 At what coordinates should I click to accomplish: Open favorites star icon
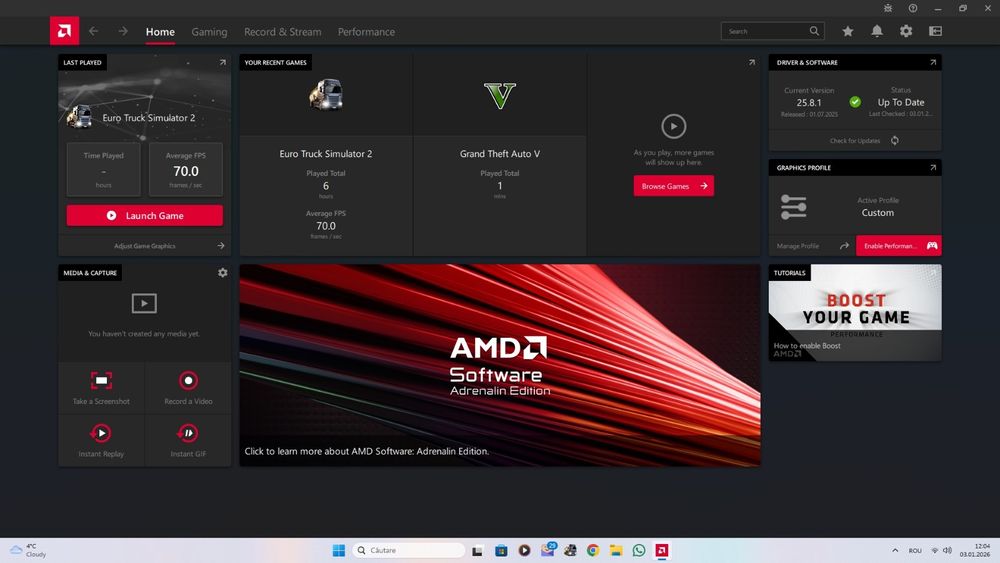pyautogui.click(x=848, y=31)
